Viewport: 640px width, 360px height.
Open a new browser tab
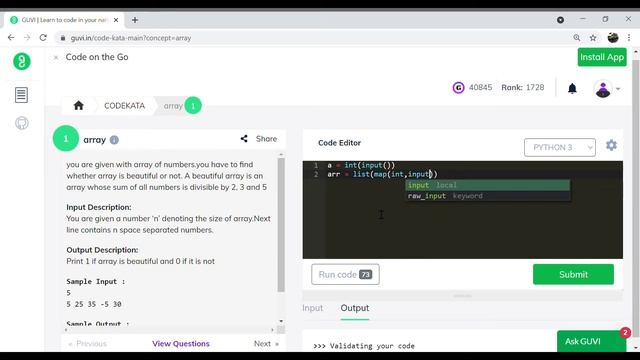135,20
